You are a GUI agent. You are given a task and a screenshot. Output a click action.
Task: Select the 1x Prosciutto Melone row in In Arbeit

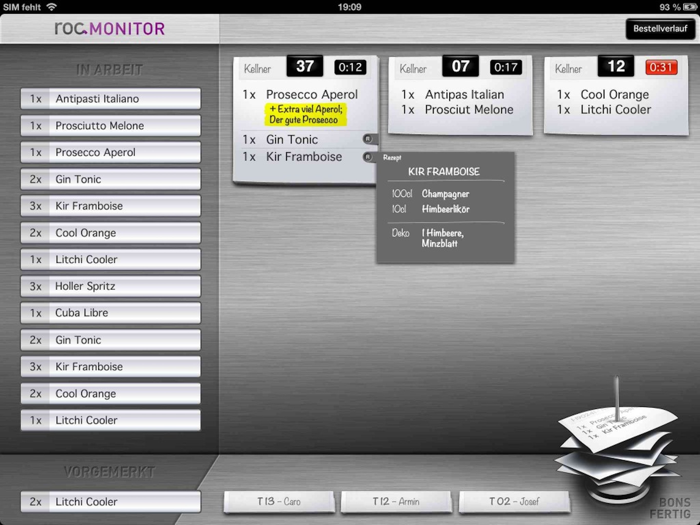click(x=111, y=125)
